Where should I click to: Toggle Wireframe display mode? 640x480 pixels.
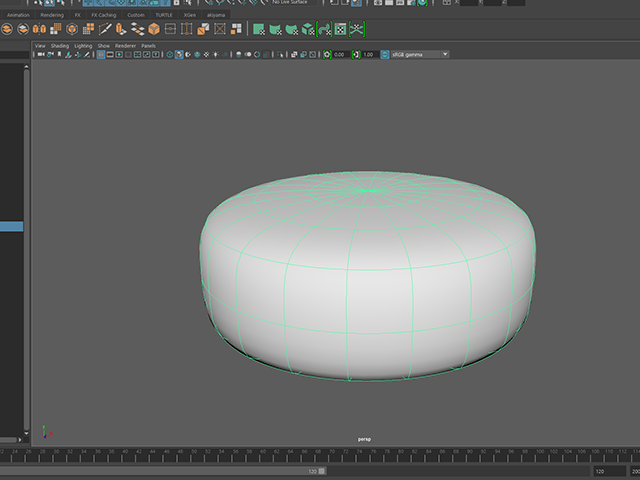click(170, 54)
